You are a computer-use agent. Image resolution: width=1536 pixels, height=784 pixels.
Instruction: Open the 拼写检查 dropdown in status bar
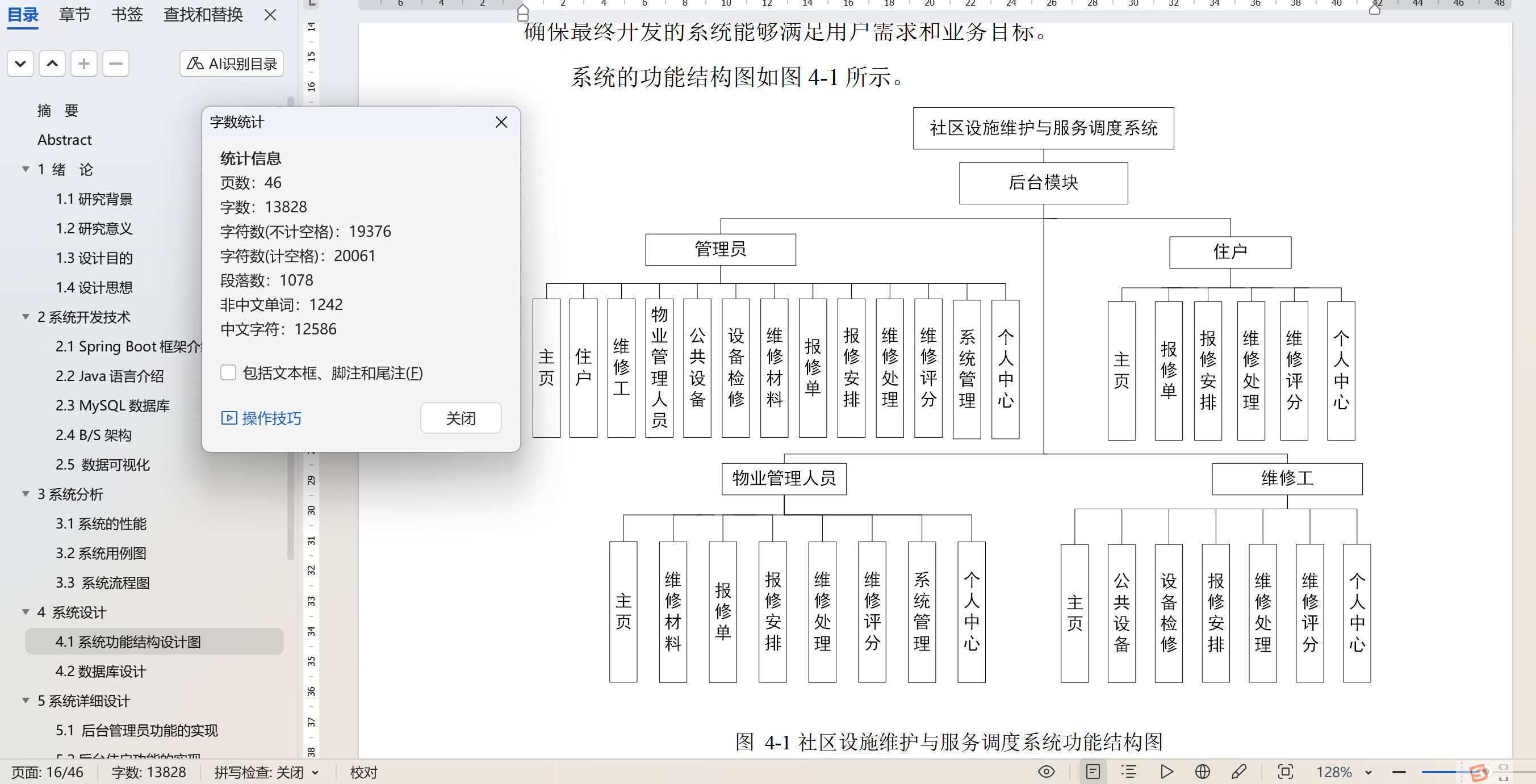[315, 773]
